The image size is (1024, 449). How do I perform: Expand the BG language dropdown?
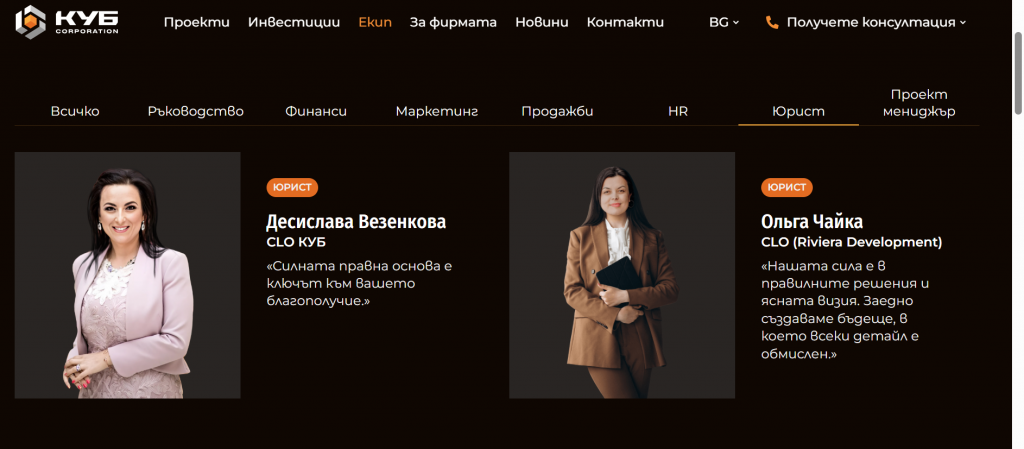724,22
